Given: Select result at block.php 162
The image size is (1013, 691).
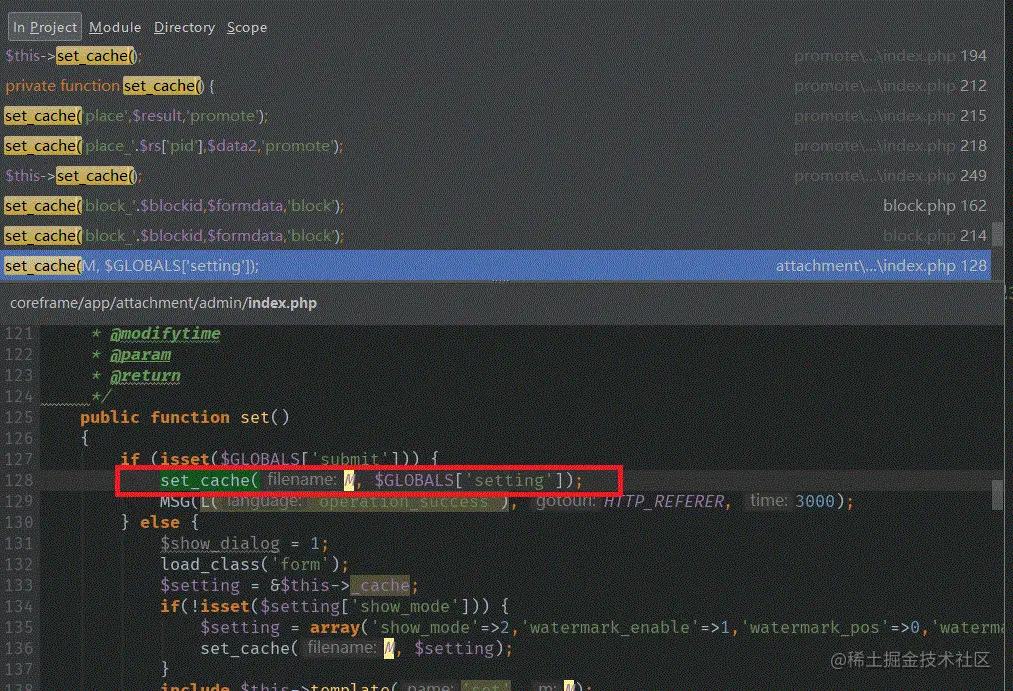Looking at the screenshot, I should tap(496, 205).
